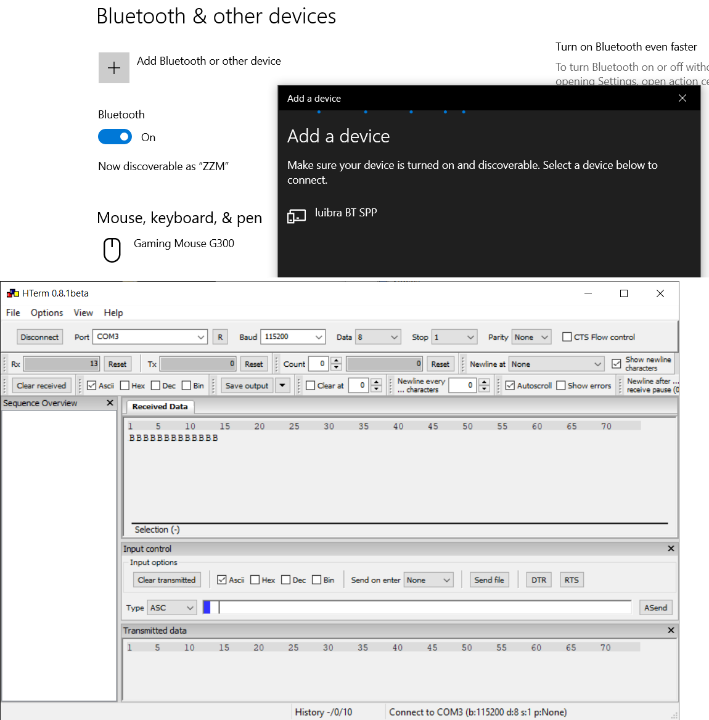Screen dimensions: 709x720
Task: Close the Add a device dialog
Action: [682, 98]
